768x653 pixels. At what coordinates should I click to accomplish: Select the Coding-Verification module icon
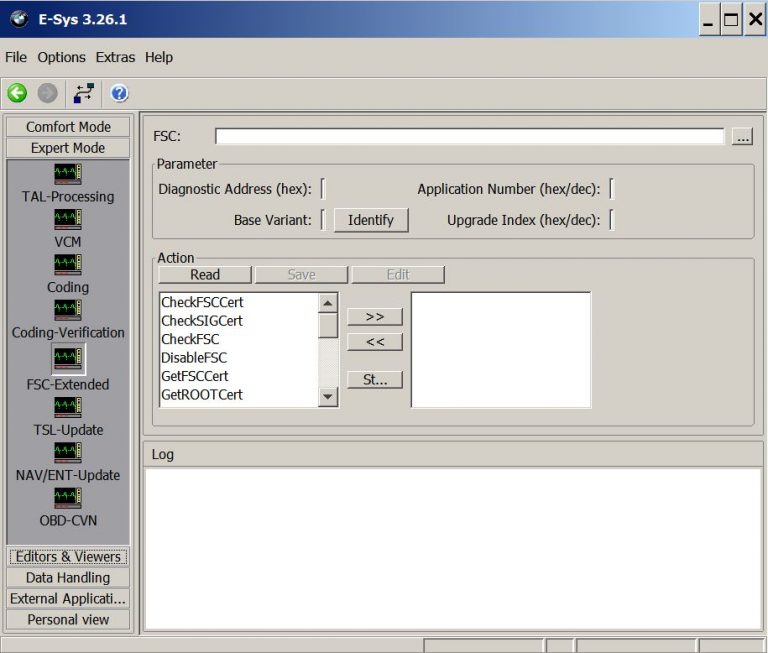[x=68, y=310]
